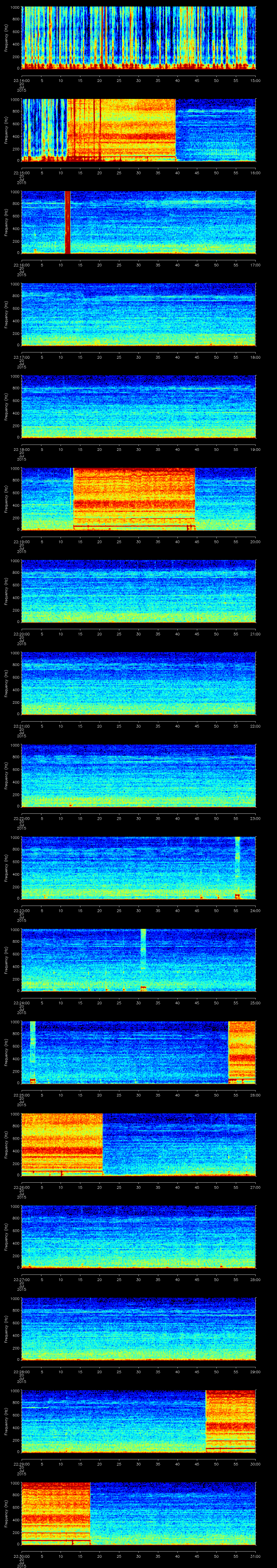
Task: Click Frequency (Hz) axis label of 22:14:00 panel
Action: [6, 38]
